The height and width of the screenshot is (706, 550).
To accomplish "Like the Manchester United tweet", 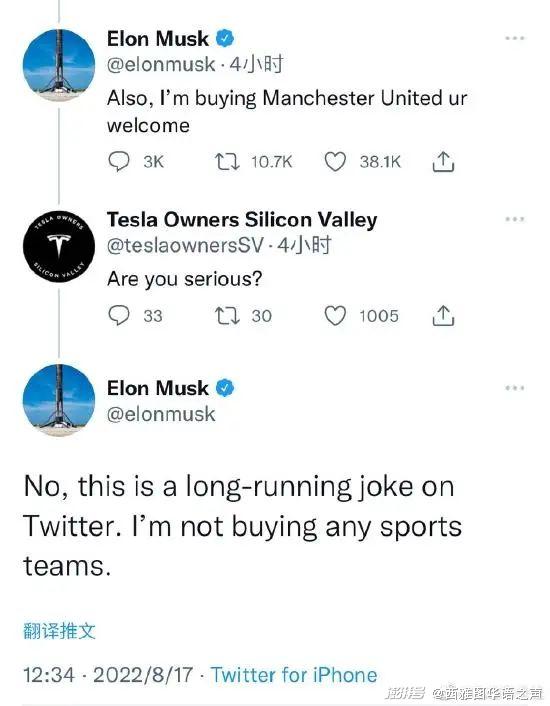I will (x=335, y=162).
